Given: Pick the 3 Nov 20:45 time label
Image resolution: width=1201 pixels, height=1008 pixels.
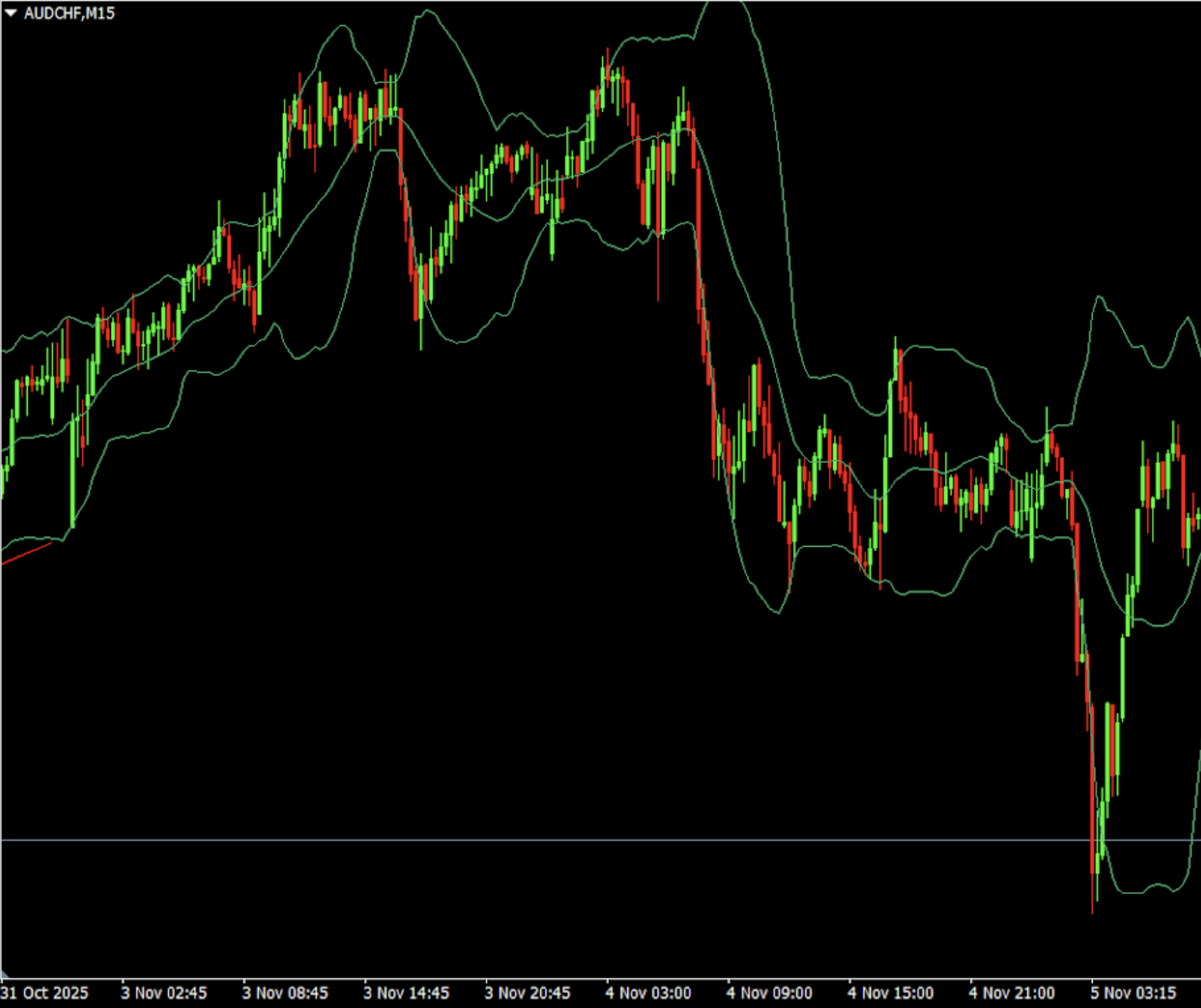Looking at the screenshot, I should pos(527,993).
